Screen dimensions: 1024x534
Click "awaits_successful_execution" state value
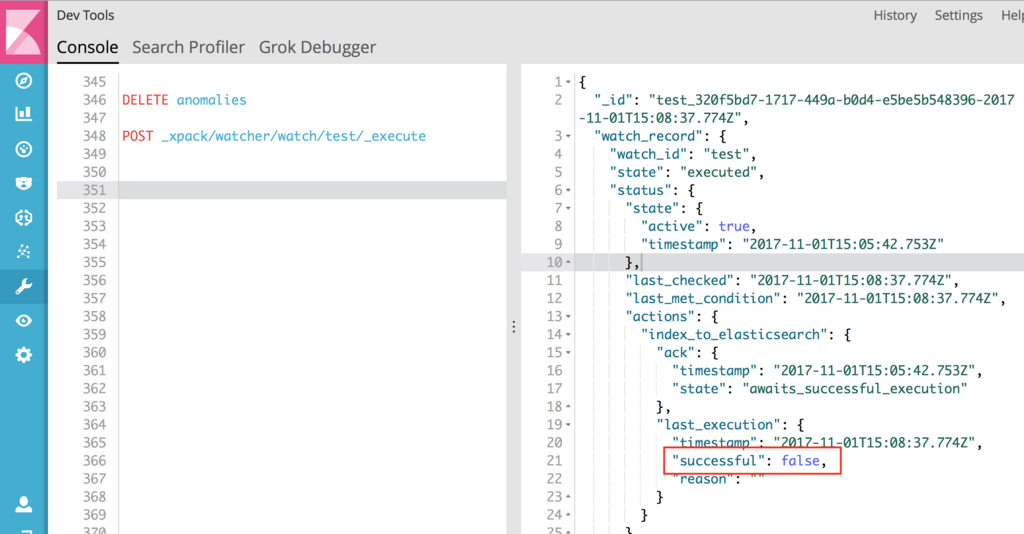(855, 389)
